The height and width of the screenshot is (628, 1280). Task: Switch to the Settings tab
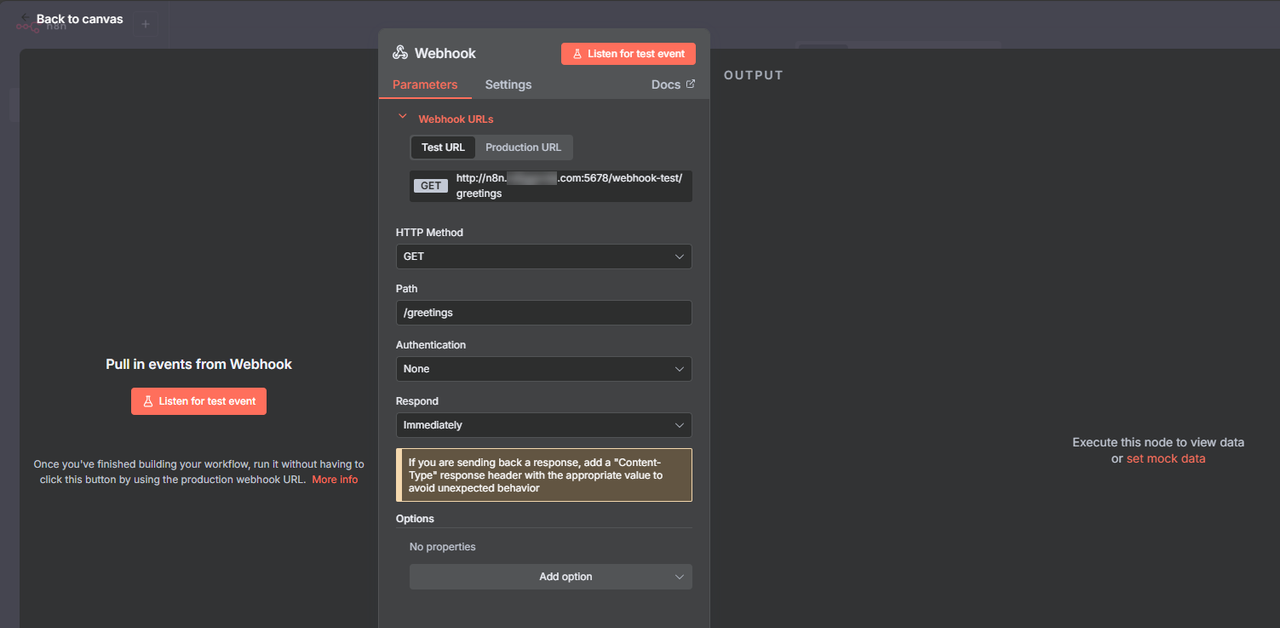(x=508, y=85)
